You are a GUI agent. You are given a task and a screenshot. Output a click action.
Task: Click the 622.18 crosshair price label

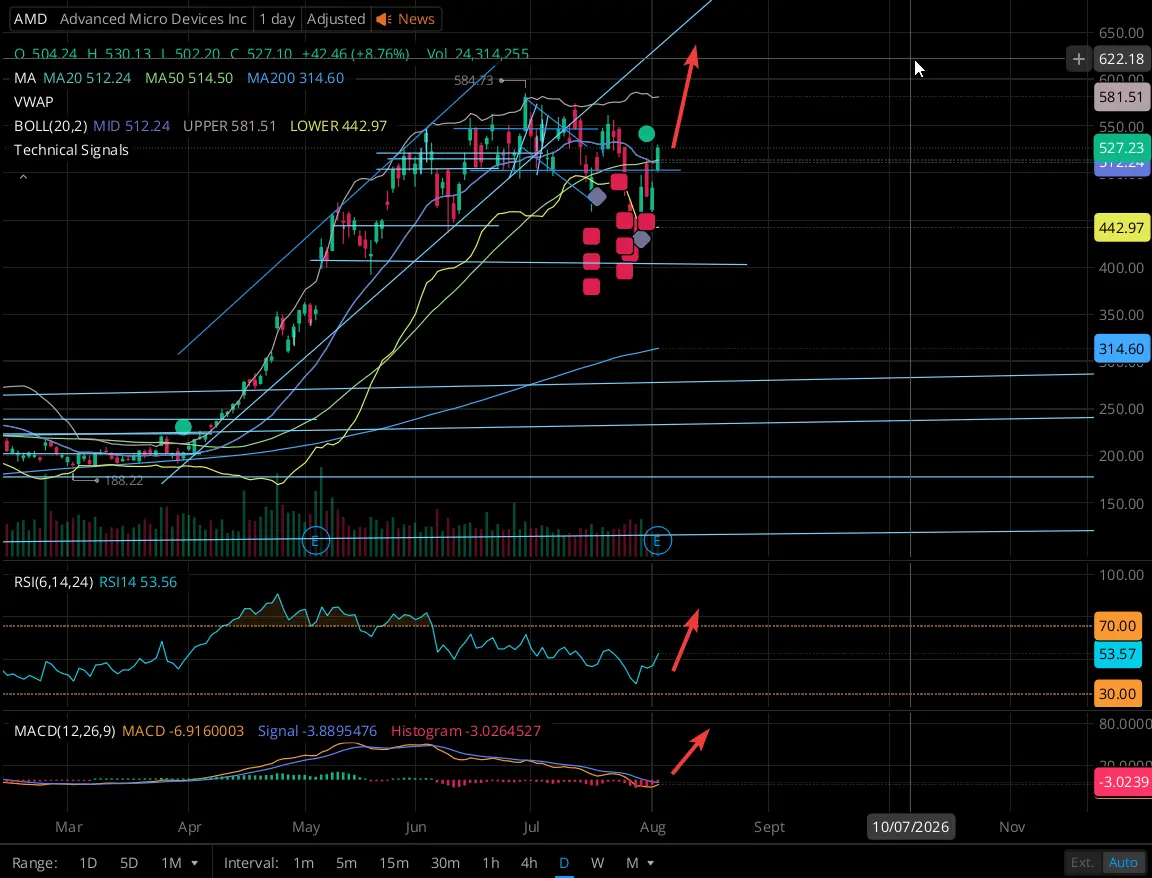coord(1121,59)
